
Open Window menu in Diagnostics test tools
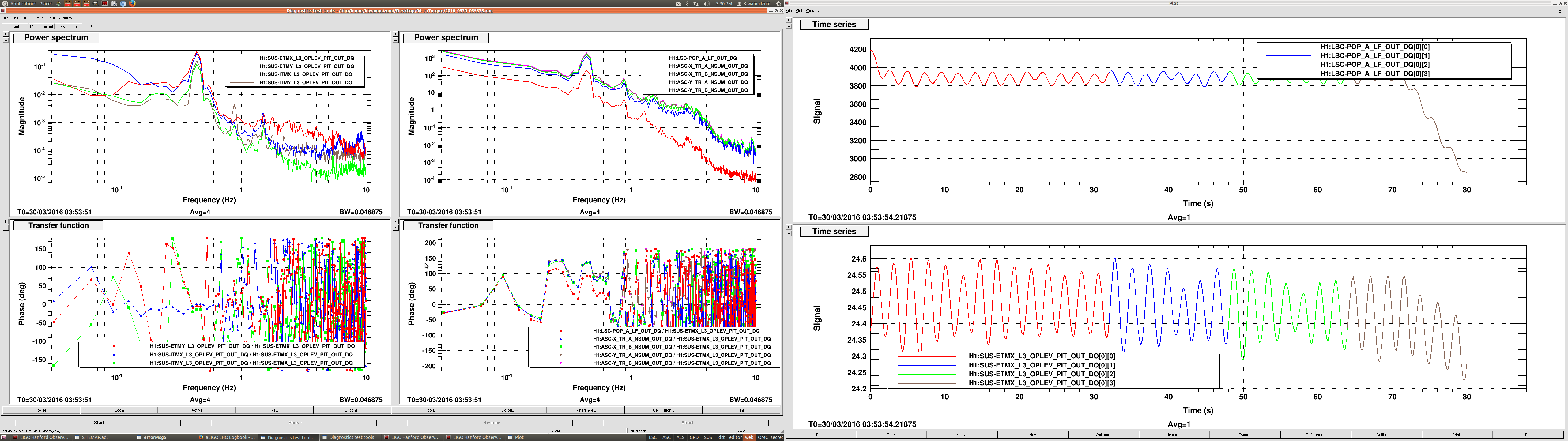click(65, 18)
